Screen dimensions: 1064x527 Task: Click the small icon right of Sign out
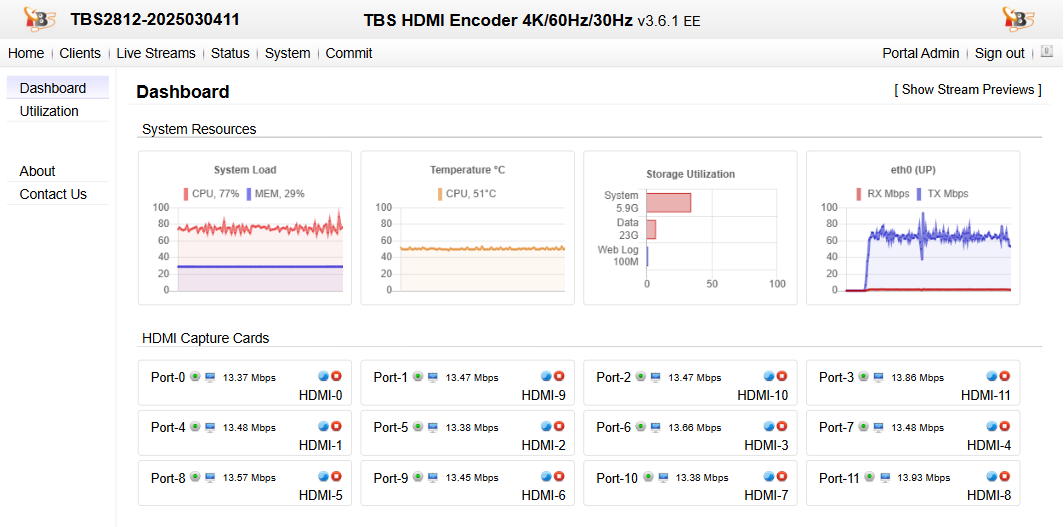[x=1046, y=52]
